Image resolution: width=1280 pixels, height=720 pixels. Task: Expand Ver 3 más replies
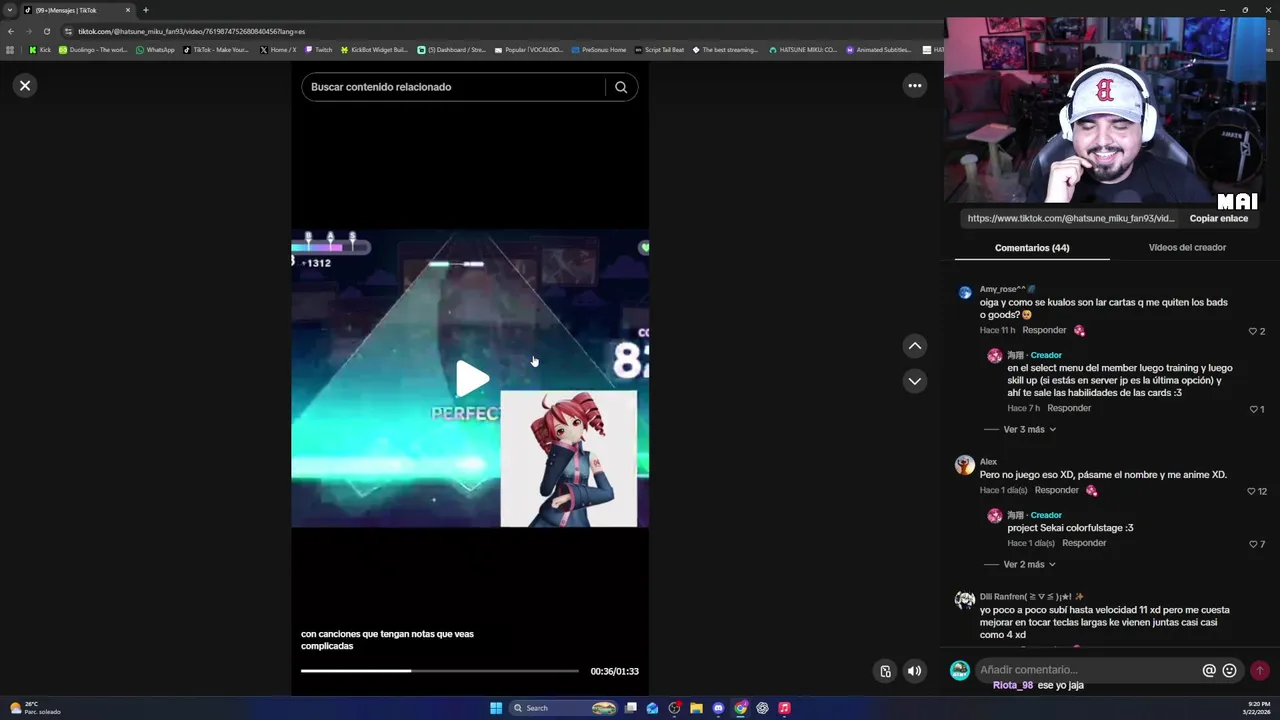[x=1029, y=429]
